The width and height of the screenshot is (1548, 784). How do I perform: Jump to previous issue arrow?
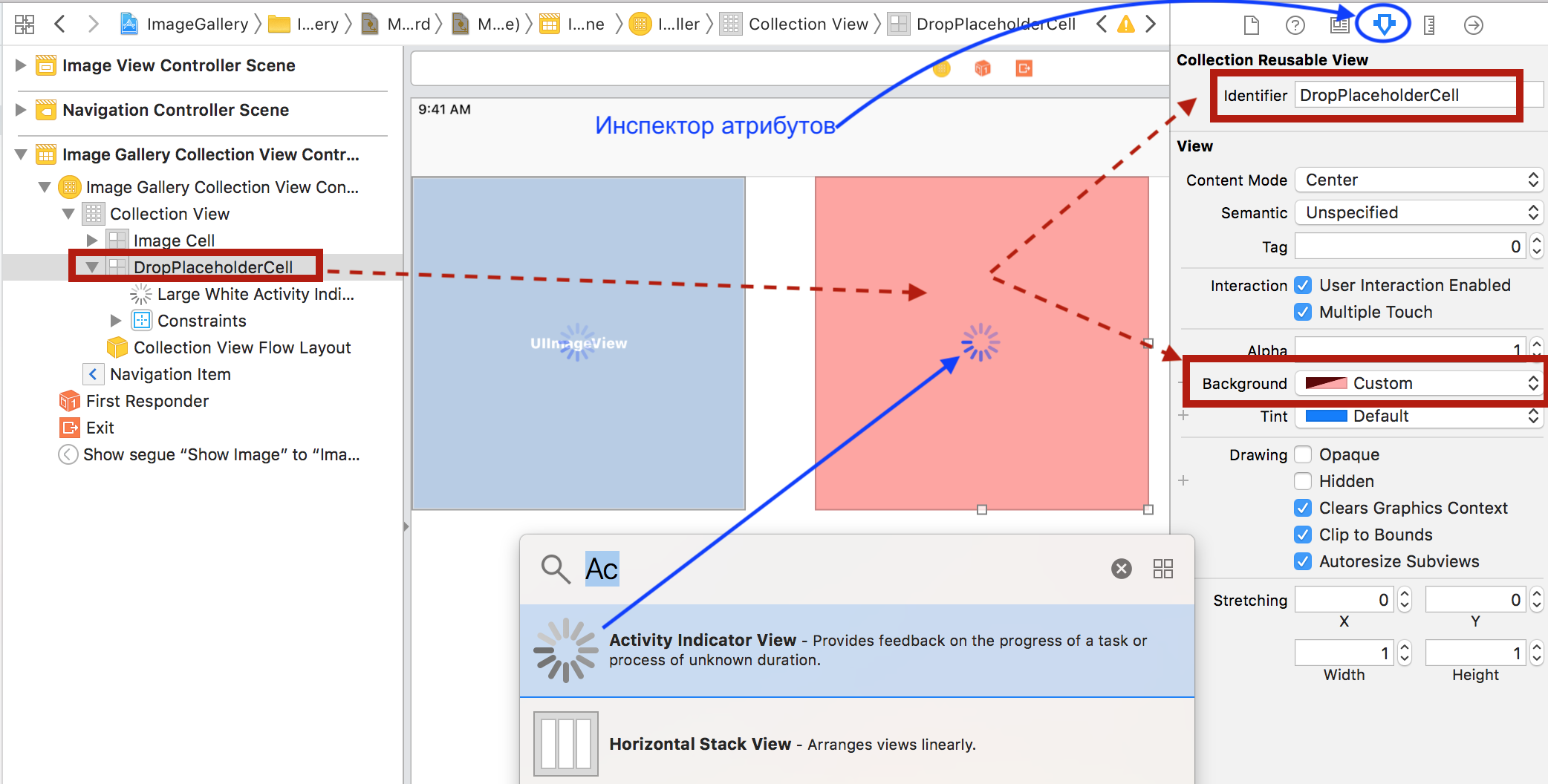coord(1102,24)
